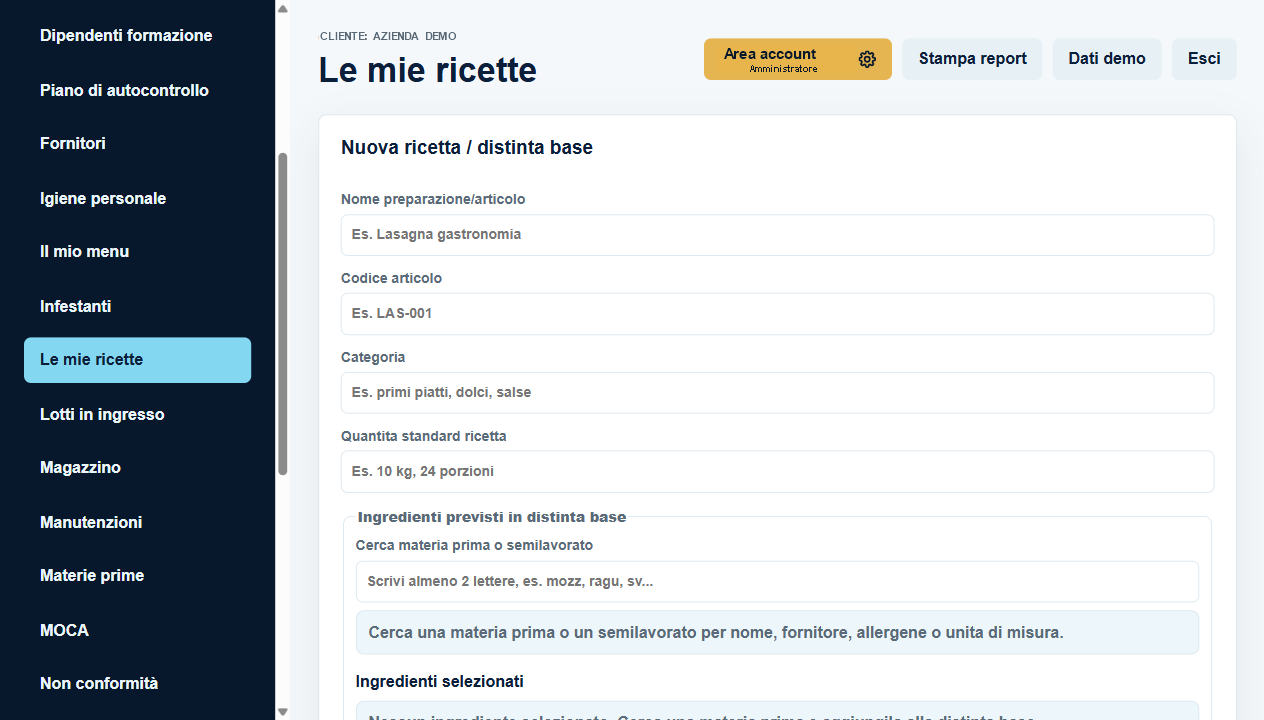Click the Categoria input field
This screenshot has height=720, width=1264.
coord(777,393)
